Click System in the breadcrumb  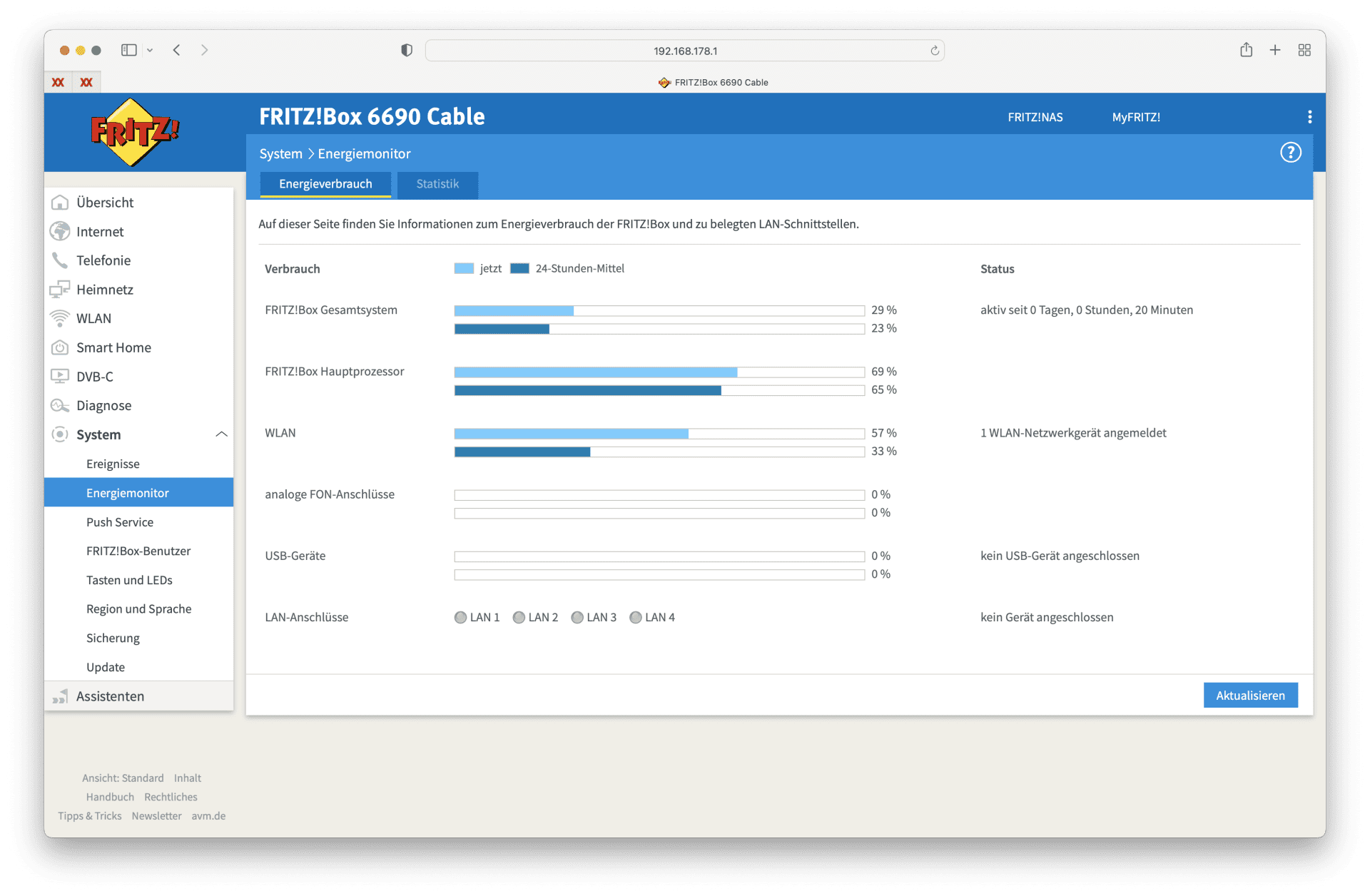click(x=280, y=154)
